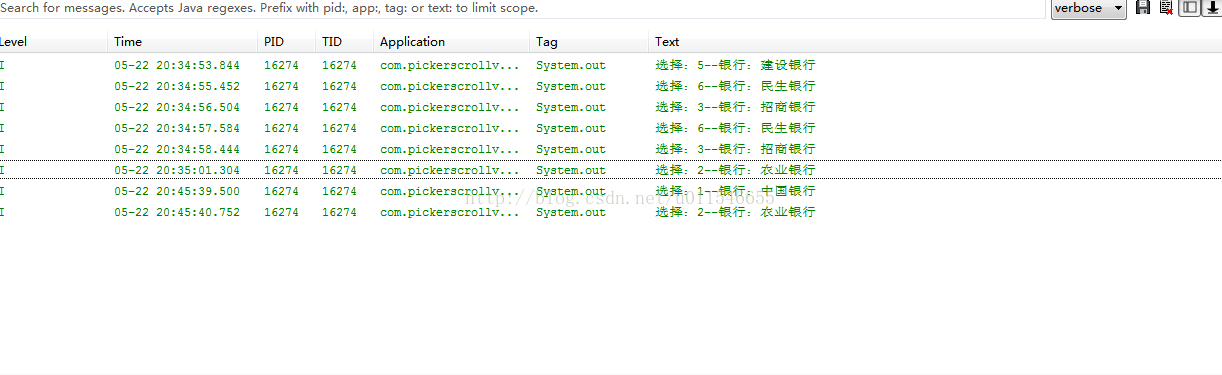Image resolution: width=1222 pixels, height=375 pixels.
Task: Open the verbose log level dropdown
Action: tap(1088, 8)
